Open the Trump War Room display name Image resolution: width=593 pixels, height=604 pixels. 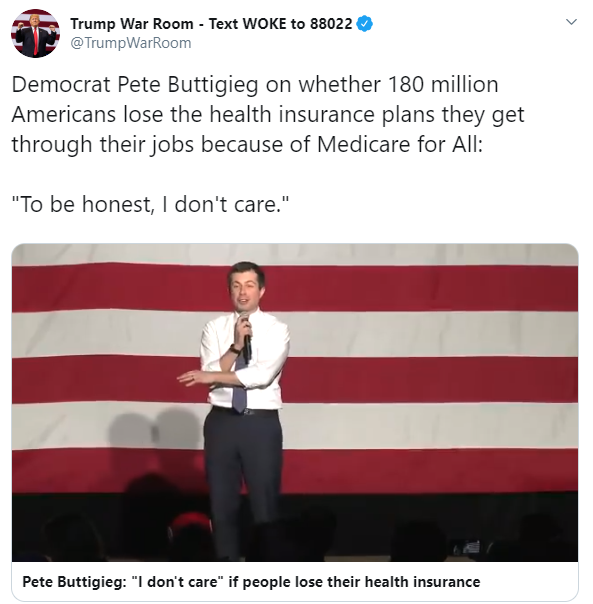click(x=211, y=24)
